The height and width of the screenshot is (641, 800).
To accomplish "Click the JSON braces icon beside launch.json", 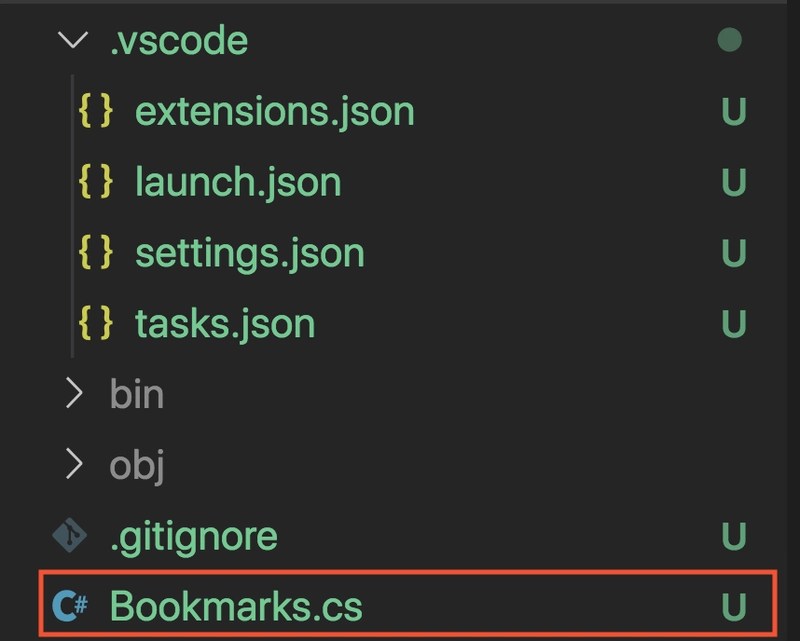I will (95, 182).
